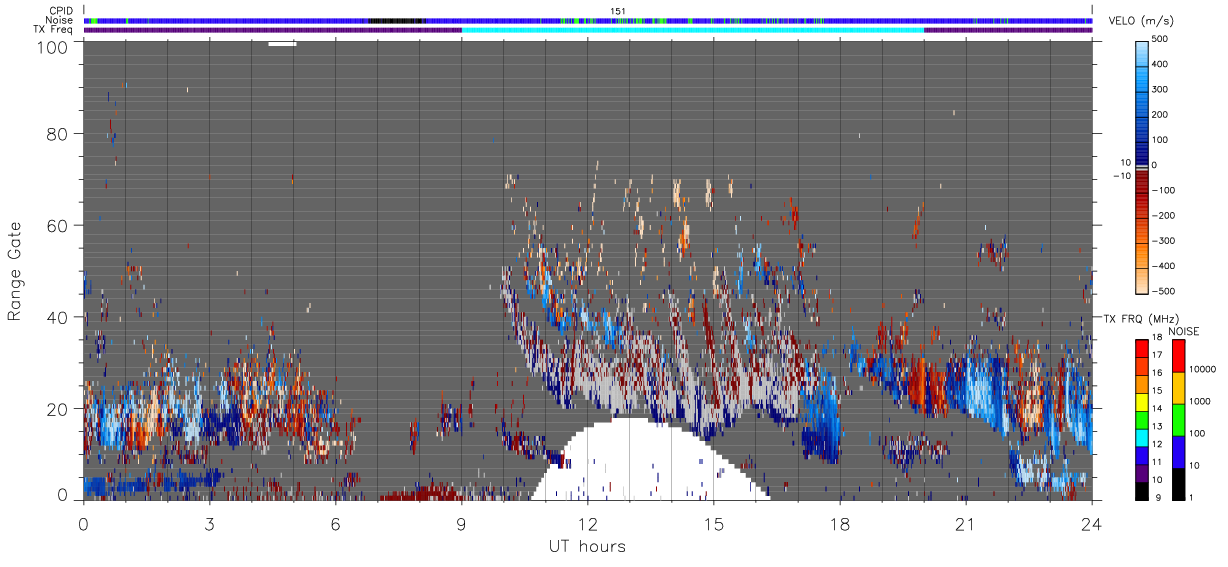Click the 3 UT hours tick label
The width and height of the screenshot is (1228, 567).
209,524
